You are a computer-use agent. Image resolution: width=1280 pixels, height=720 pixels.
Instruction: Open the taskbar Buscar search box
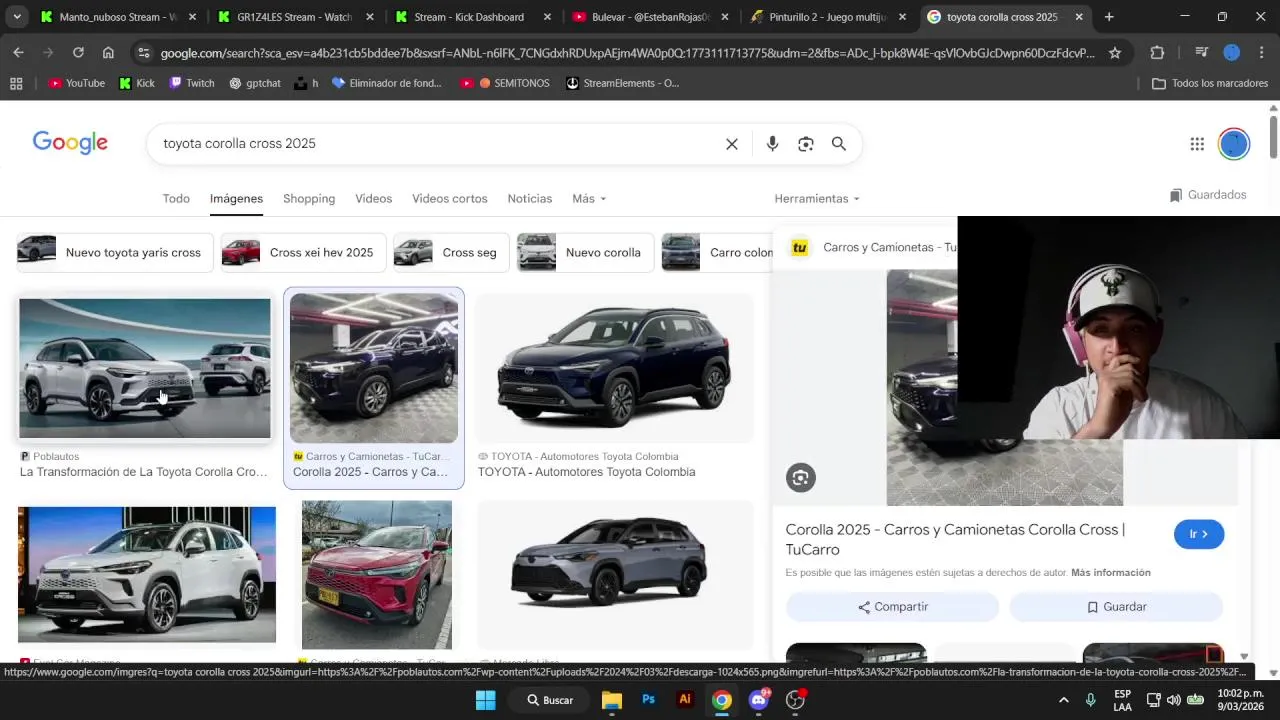pos(550,700)
